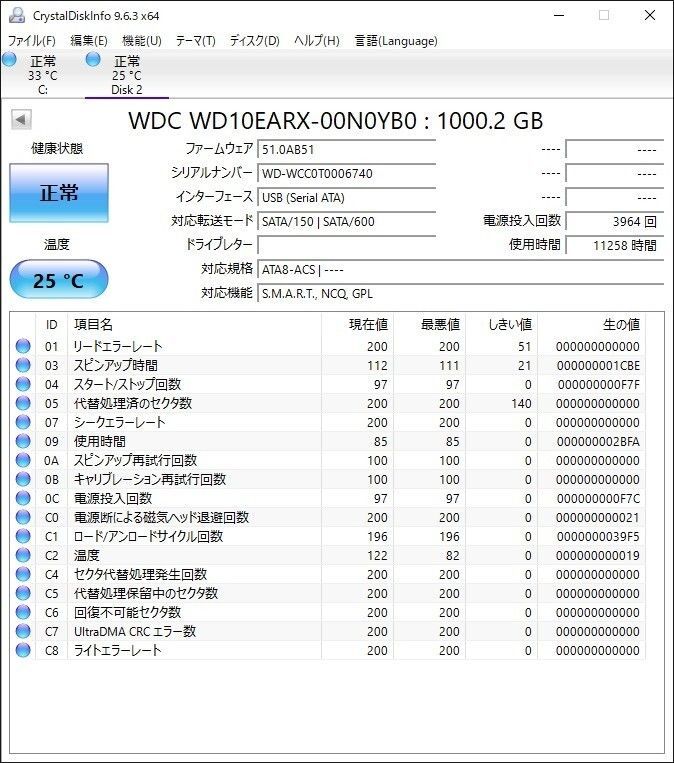
Task: Open the テーマ(T) menu
Action: pos(196,40)
